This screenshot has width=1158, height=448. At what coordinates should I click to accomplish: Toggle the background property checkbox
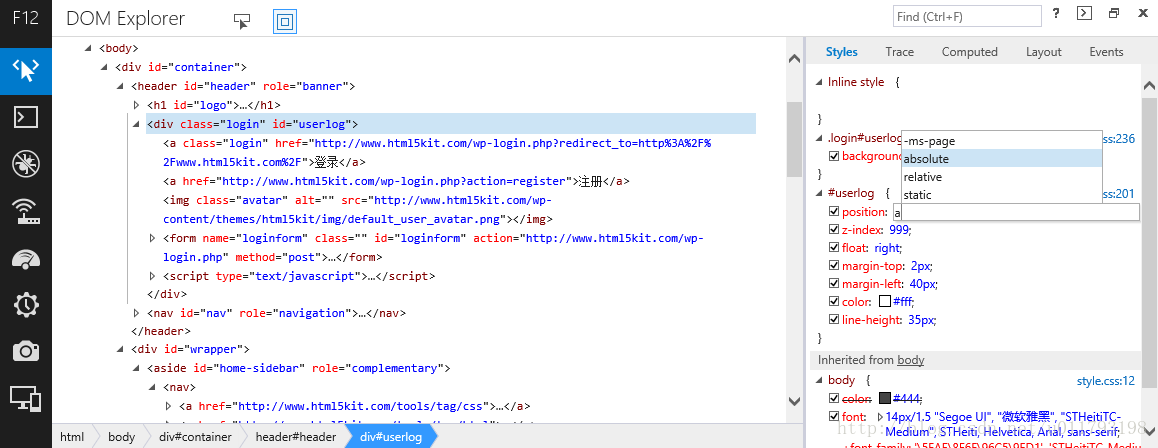coord(835,156)
